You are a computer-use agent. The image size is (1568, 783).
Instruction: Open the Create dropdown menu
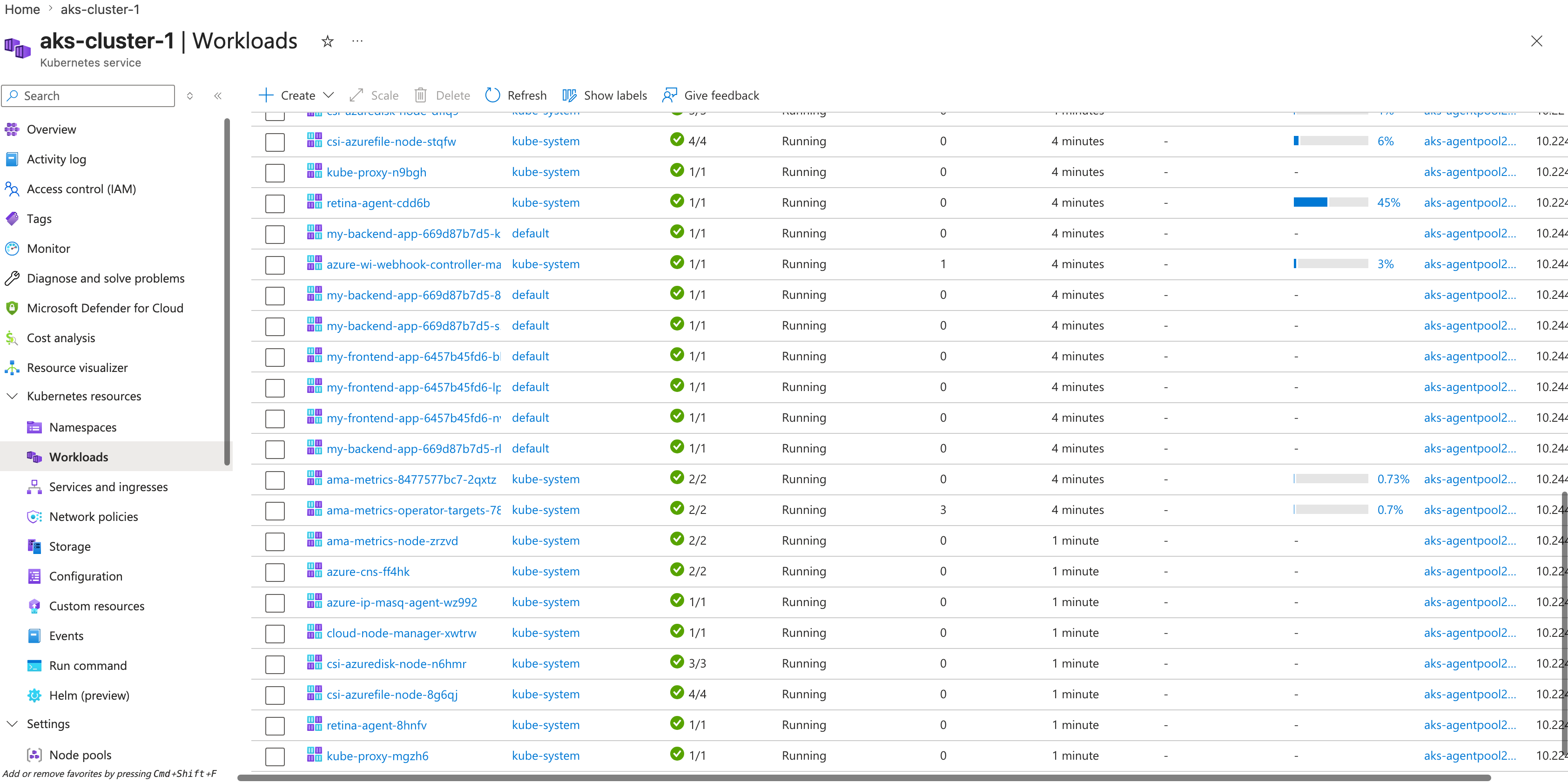click(296, 95)
